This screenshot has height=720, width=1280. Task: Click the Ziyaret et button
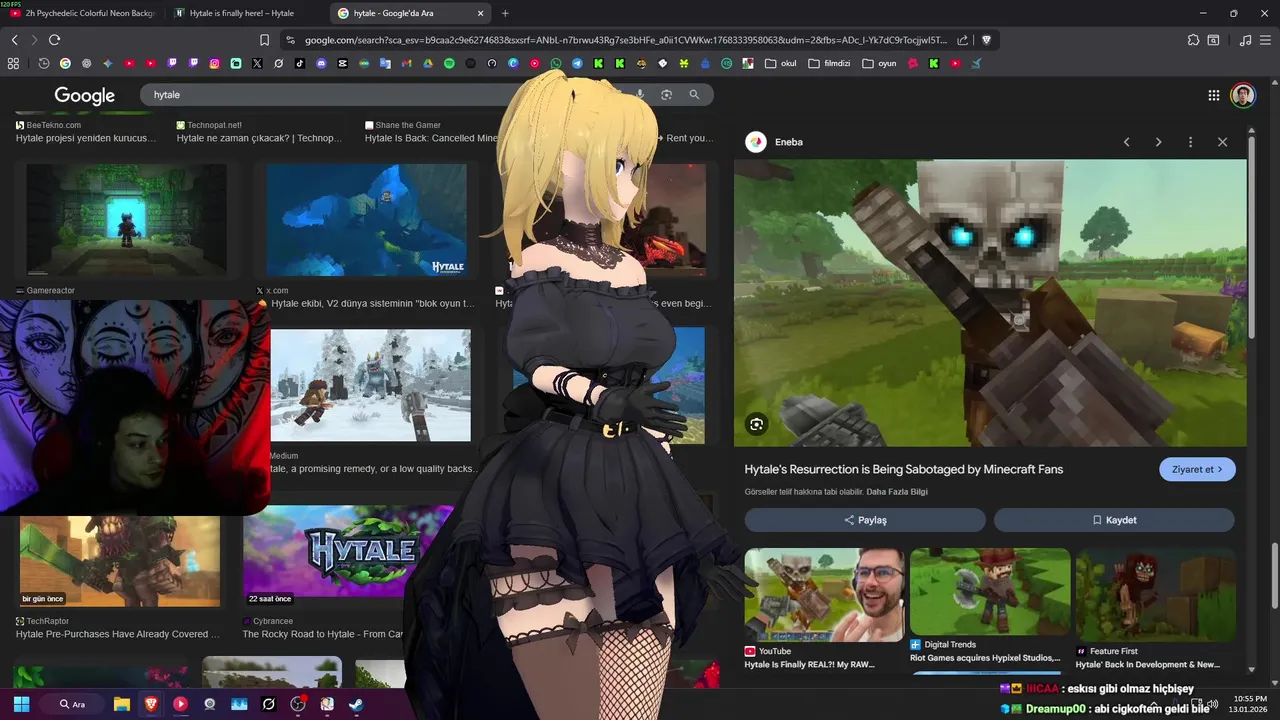tap(1197, 469)
